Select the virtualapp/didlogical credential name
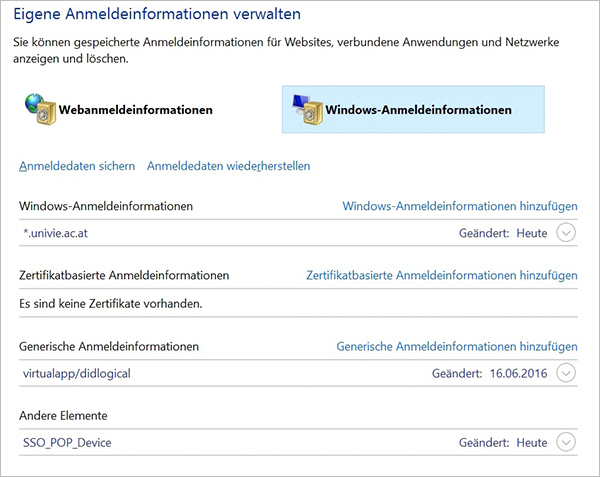 77,373
